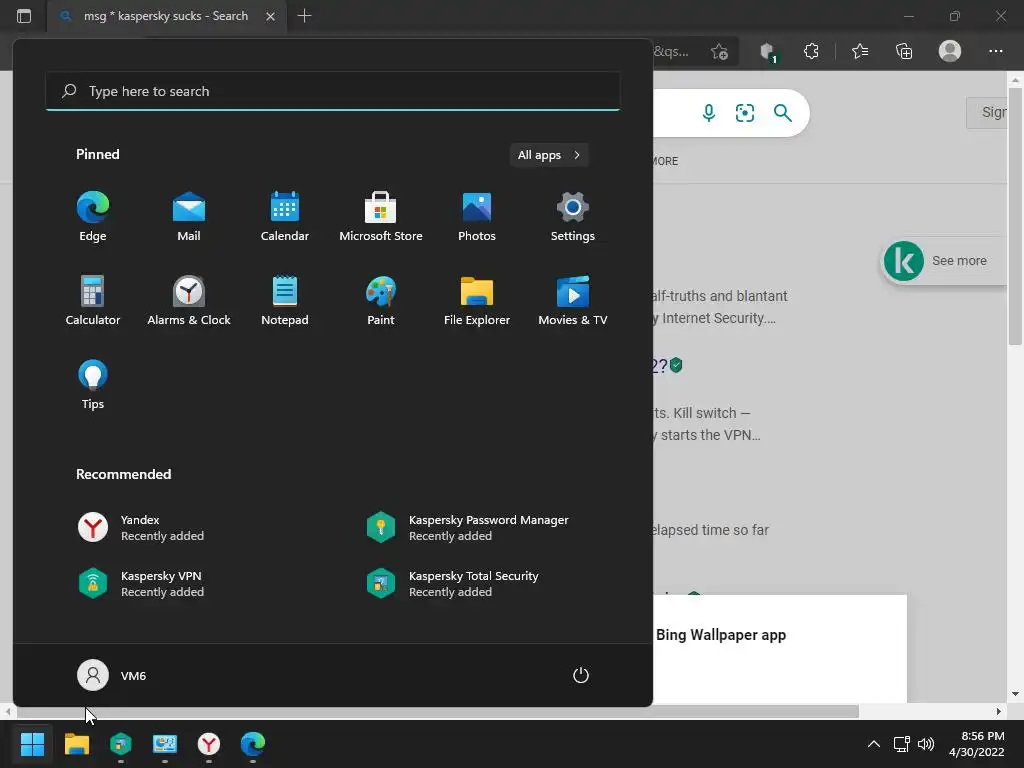Open the clock and date flyout
The width and height of the screenshot is (1024, 768).
pos(976,744)
